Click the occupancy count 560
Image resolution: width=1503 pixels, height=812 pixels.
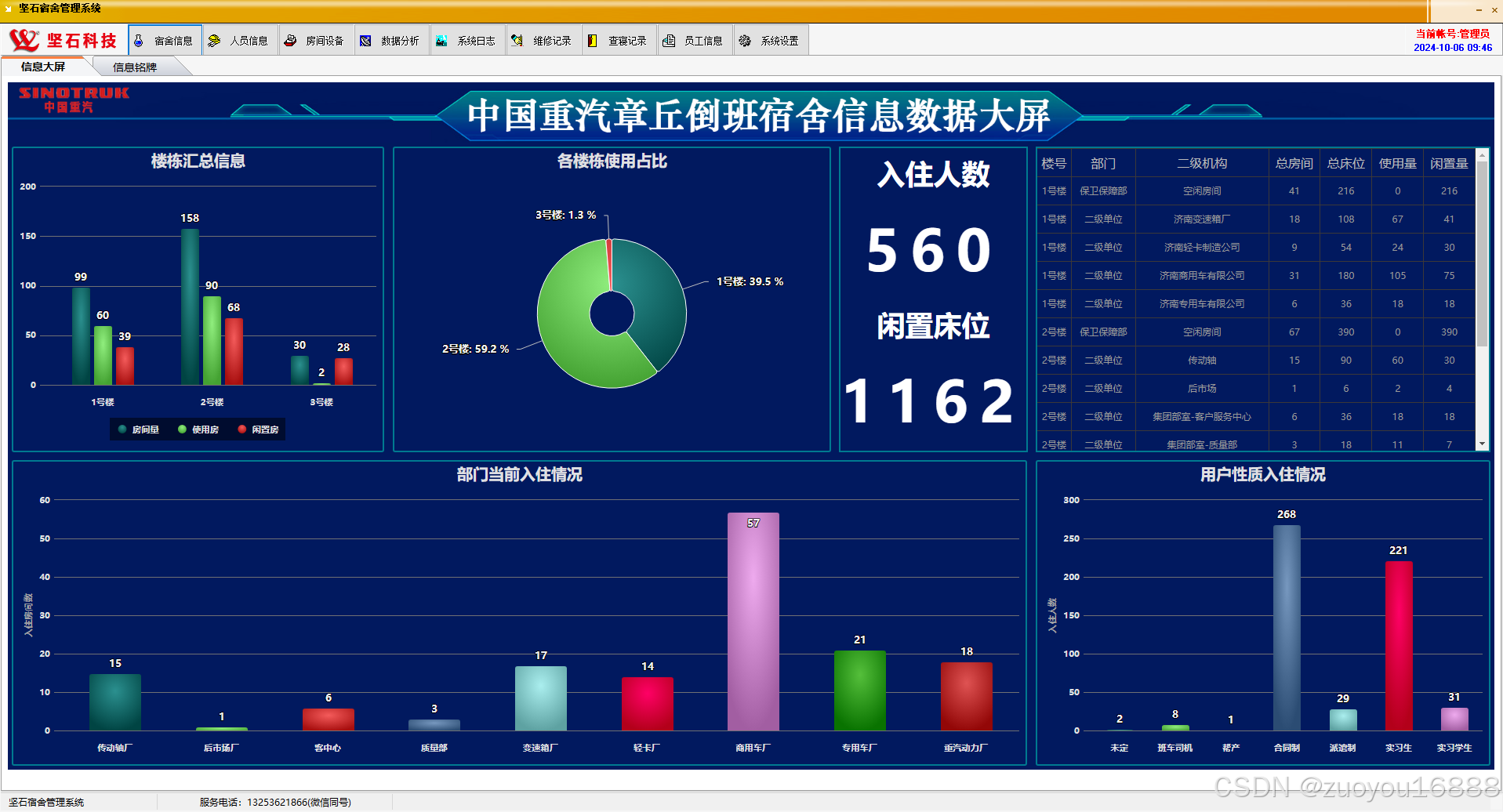[930, 251]
